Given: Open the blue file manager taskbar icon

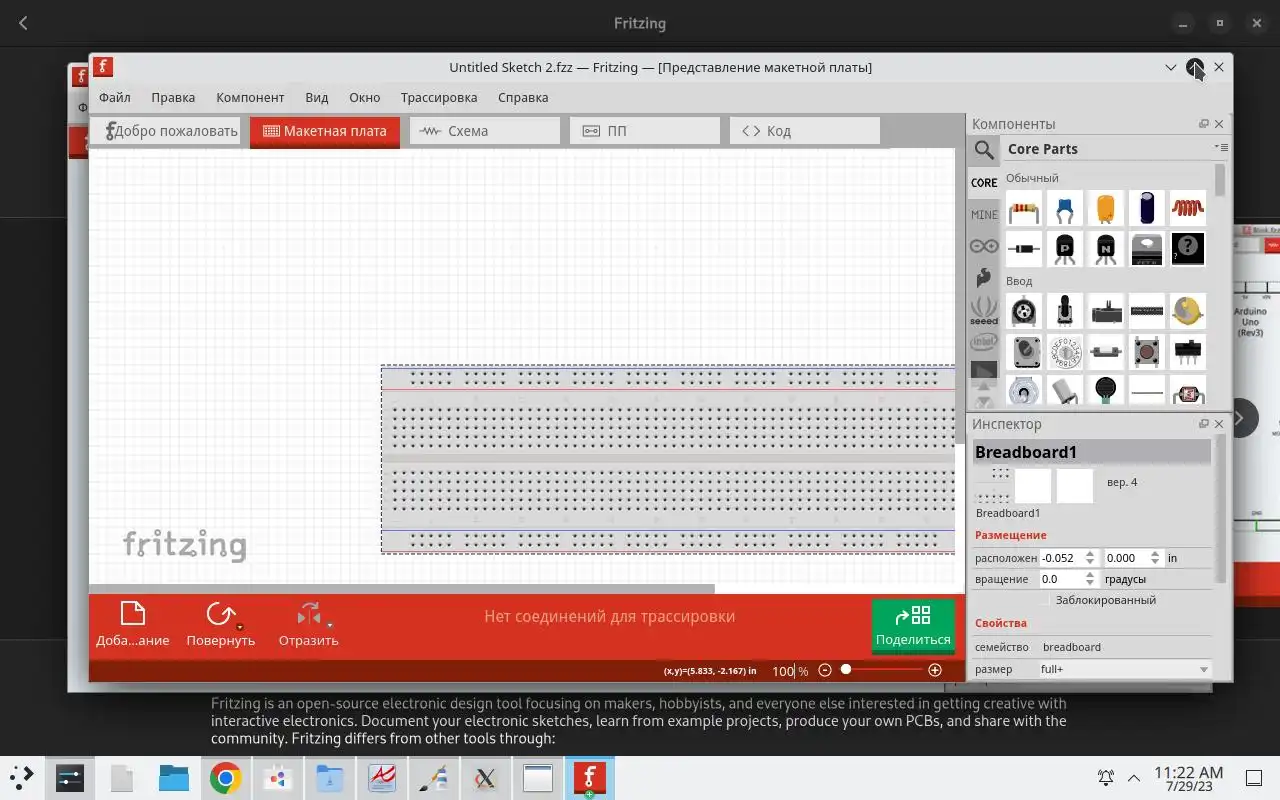Looking at the screenshot, I should (174, 779).
